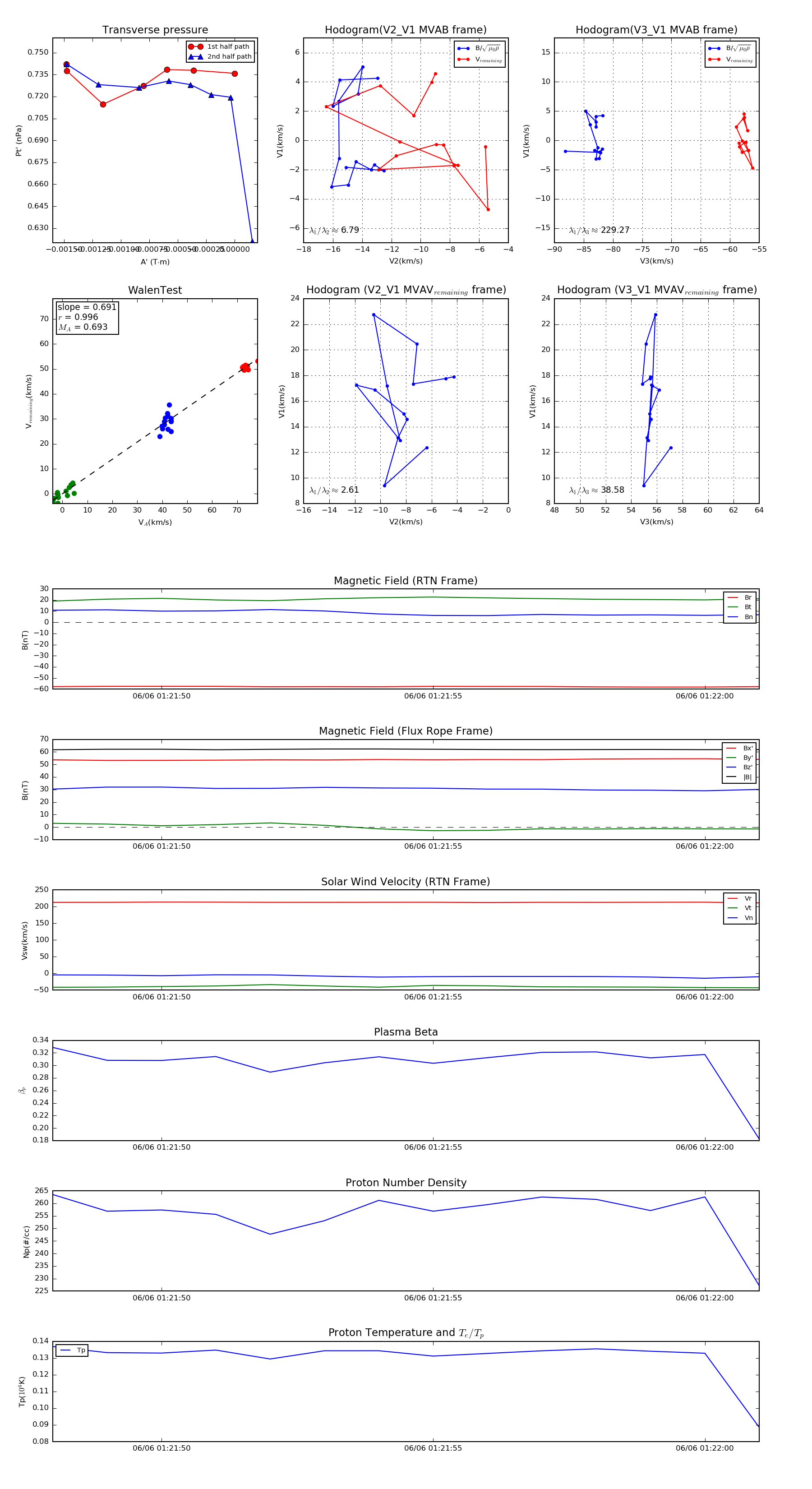The width and height of the screenshot is (812, 1489).
Task: Click the Bx' legend entry
Action: click(x=739, y=748)
